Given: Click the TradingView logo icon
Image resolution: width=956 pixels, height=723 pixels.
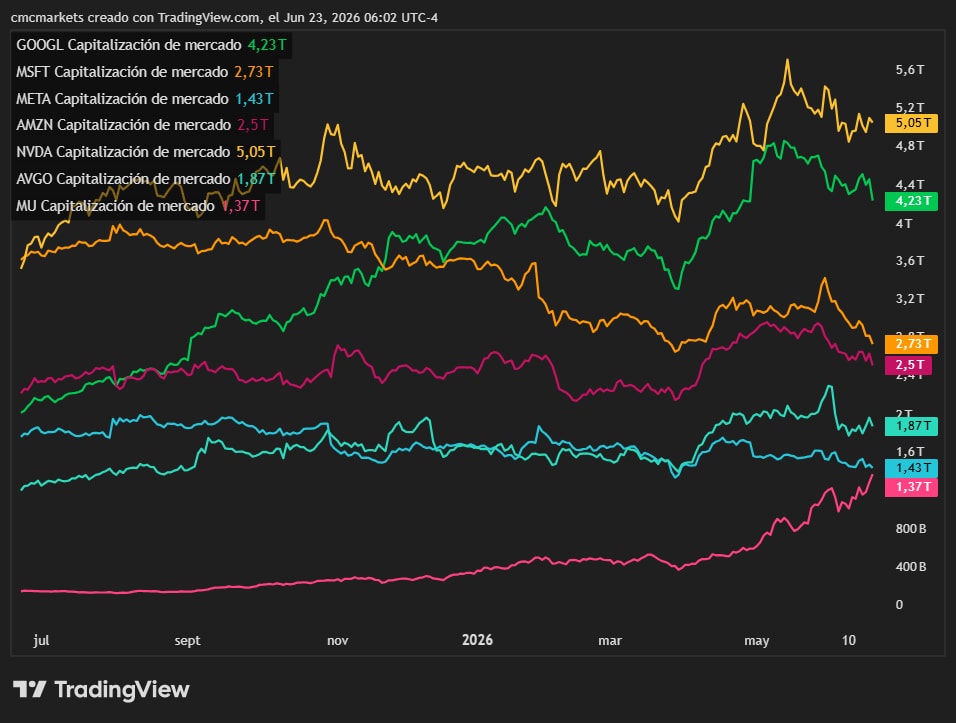Looking at the screenshot, I should 29,689.
